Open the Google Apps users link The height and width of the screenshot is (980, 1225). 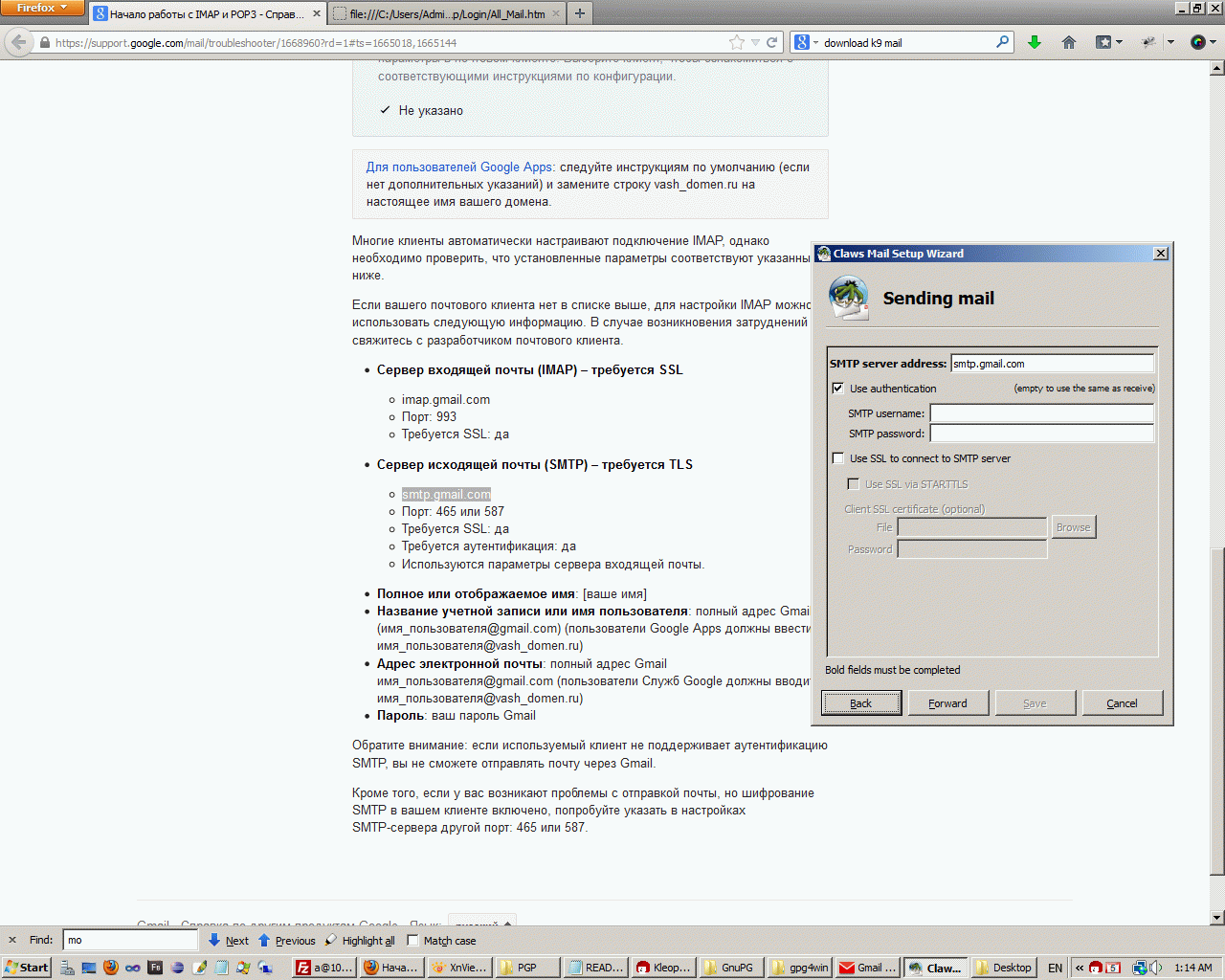(459, 167)
